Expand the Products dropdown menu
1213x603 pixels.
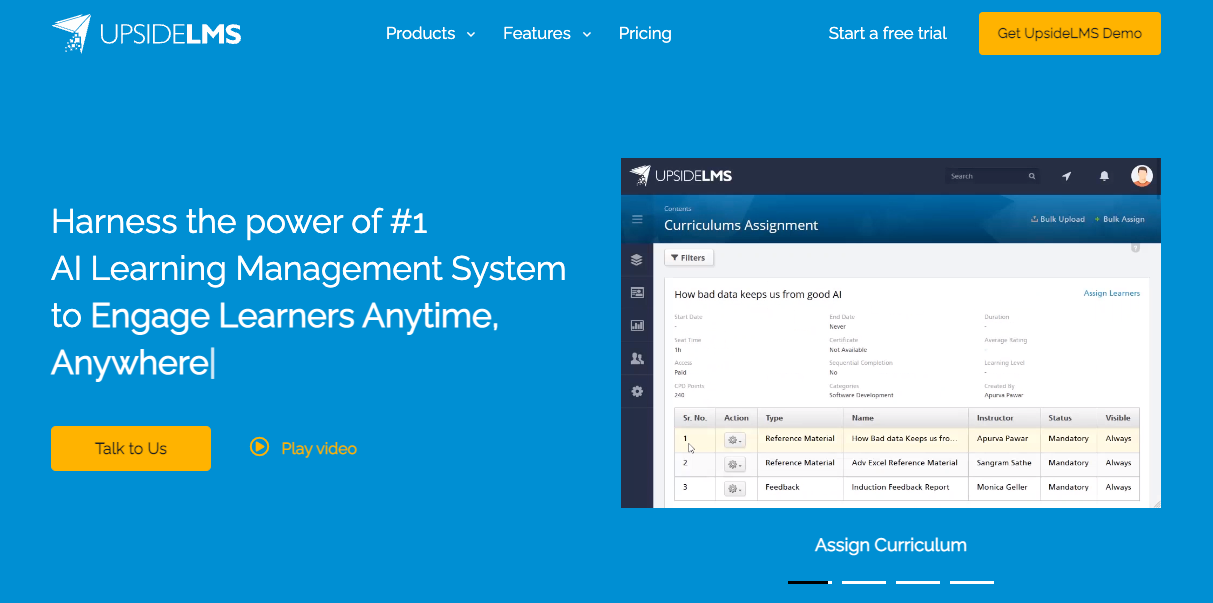pyautogui.click(x=431, y=33)
